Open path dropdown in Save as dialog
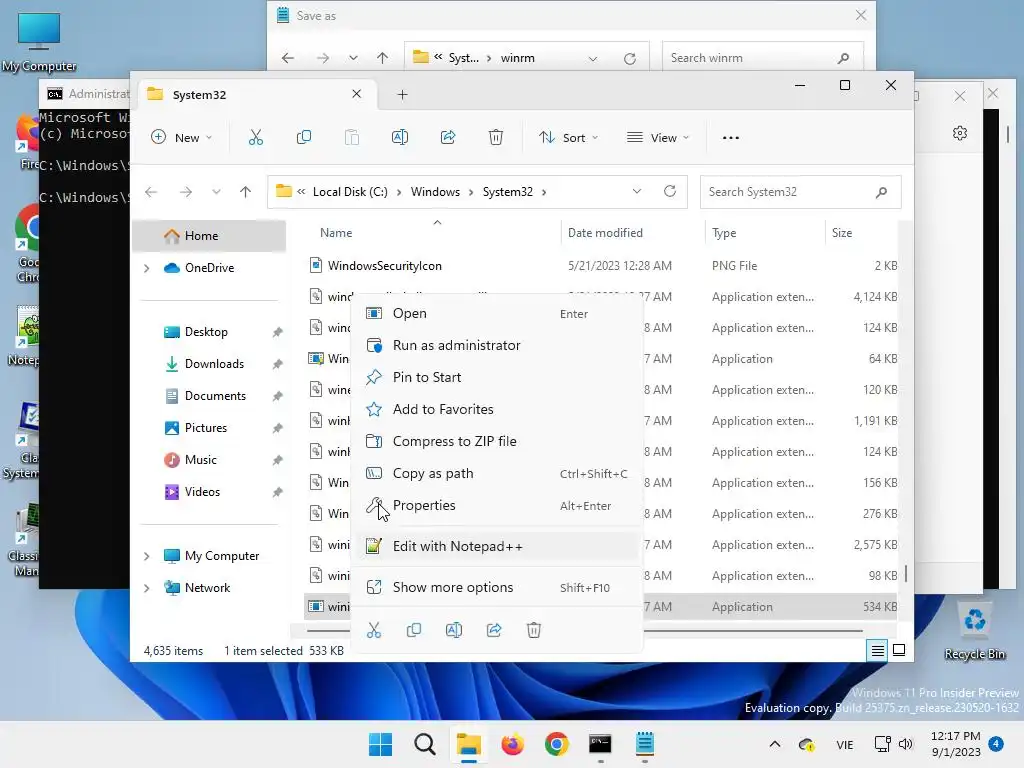The image size is (1024, 768). pyautogui.click(x=593, y=58)
